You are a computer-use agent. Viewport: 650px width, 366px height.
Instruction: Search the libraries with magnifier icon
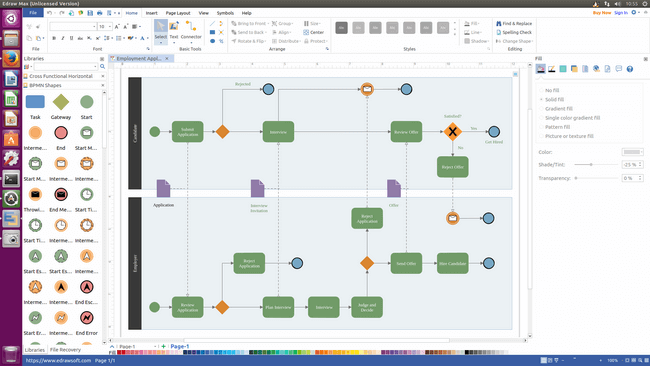click(x=102, y=66)
